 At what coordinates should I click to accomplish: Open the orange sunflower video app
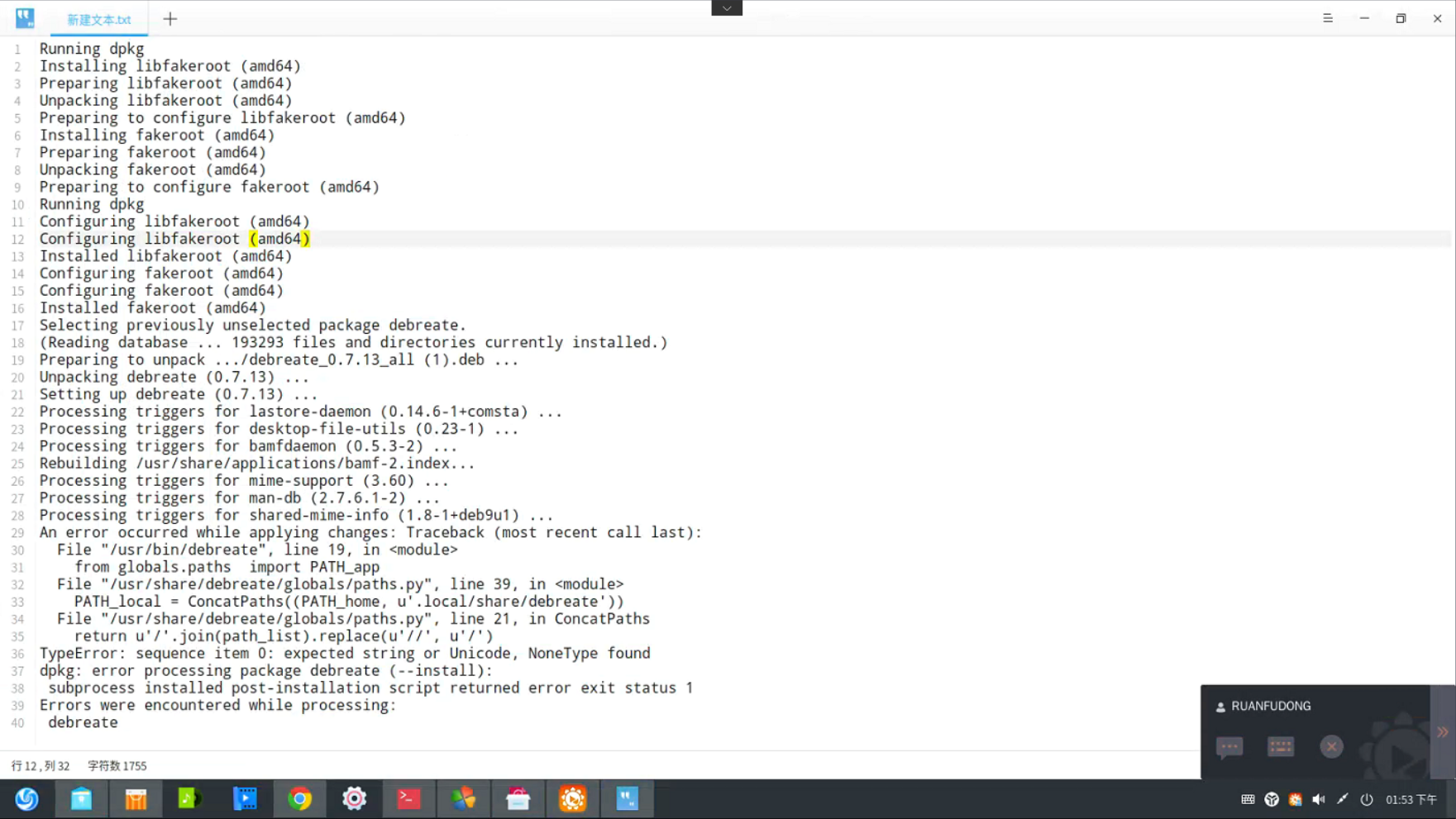point(572,799)
